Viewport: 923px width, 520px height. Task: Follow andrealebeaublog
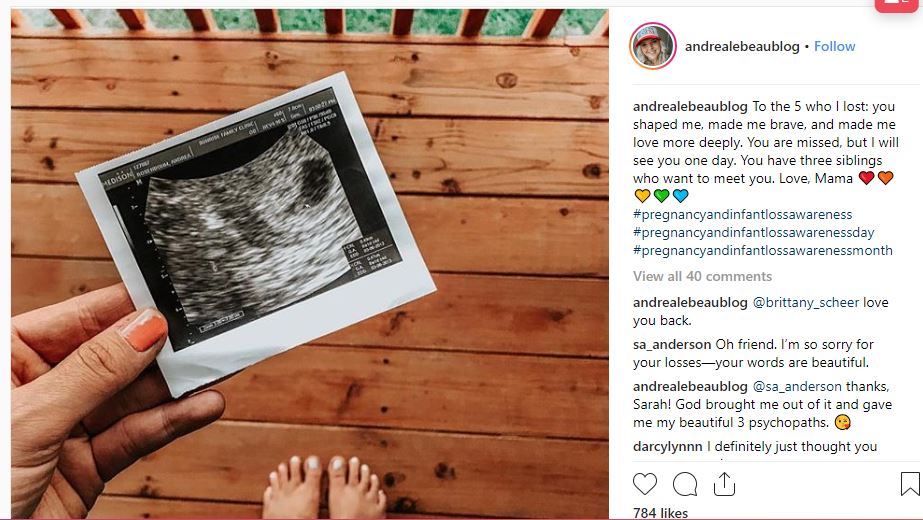coord(834,47)
